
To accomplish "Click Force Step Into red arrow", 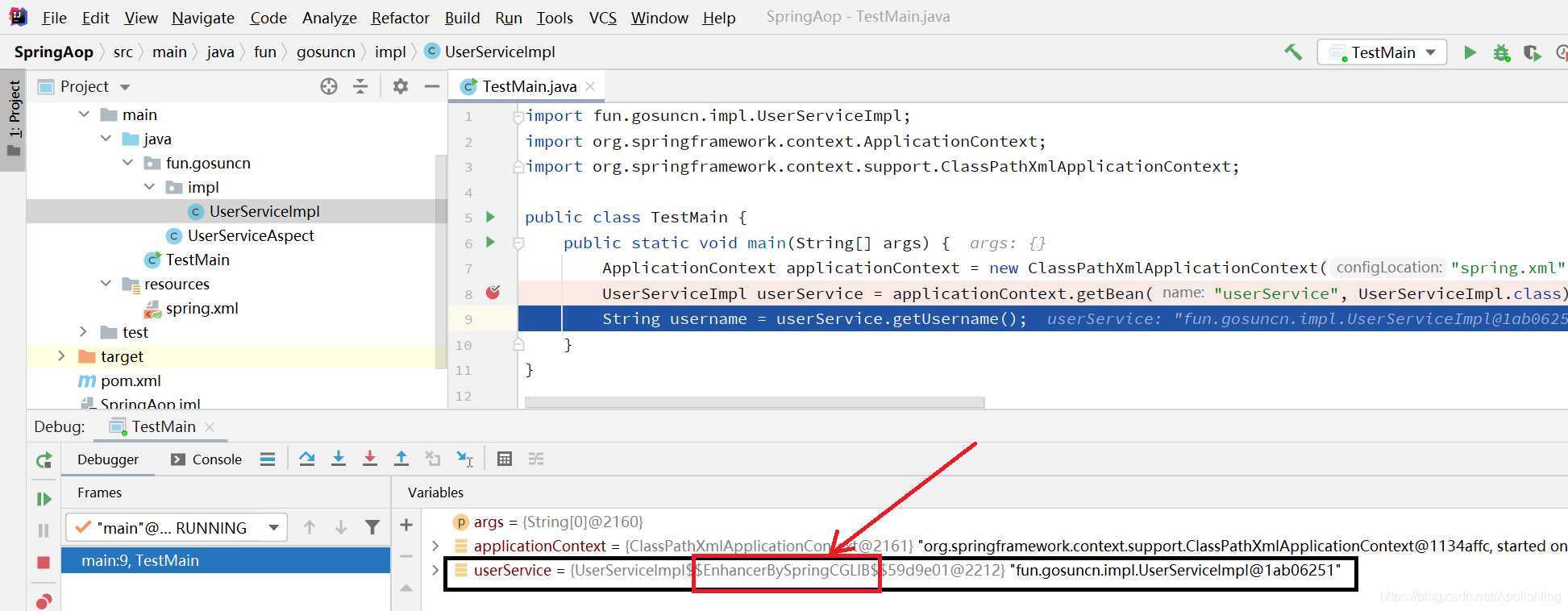I will tap(370, 459).
